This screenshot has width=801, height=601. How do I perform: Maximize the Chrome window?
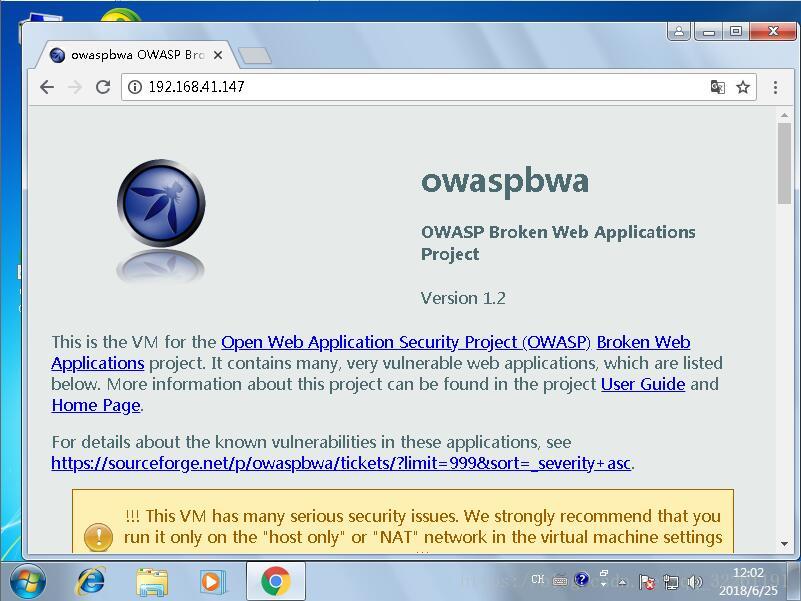pyautogui.click(x=736, y=31)
